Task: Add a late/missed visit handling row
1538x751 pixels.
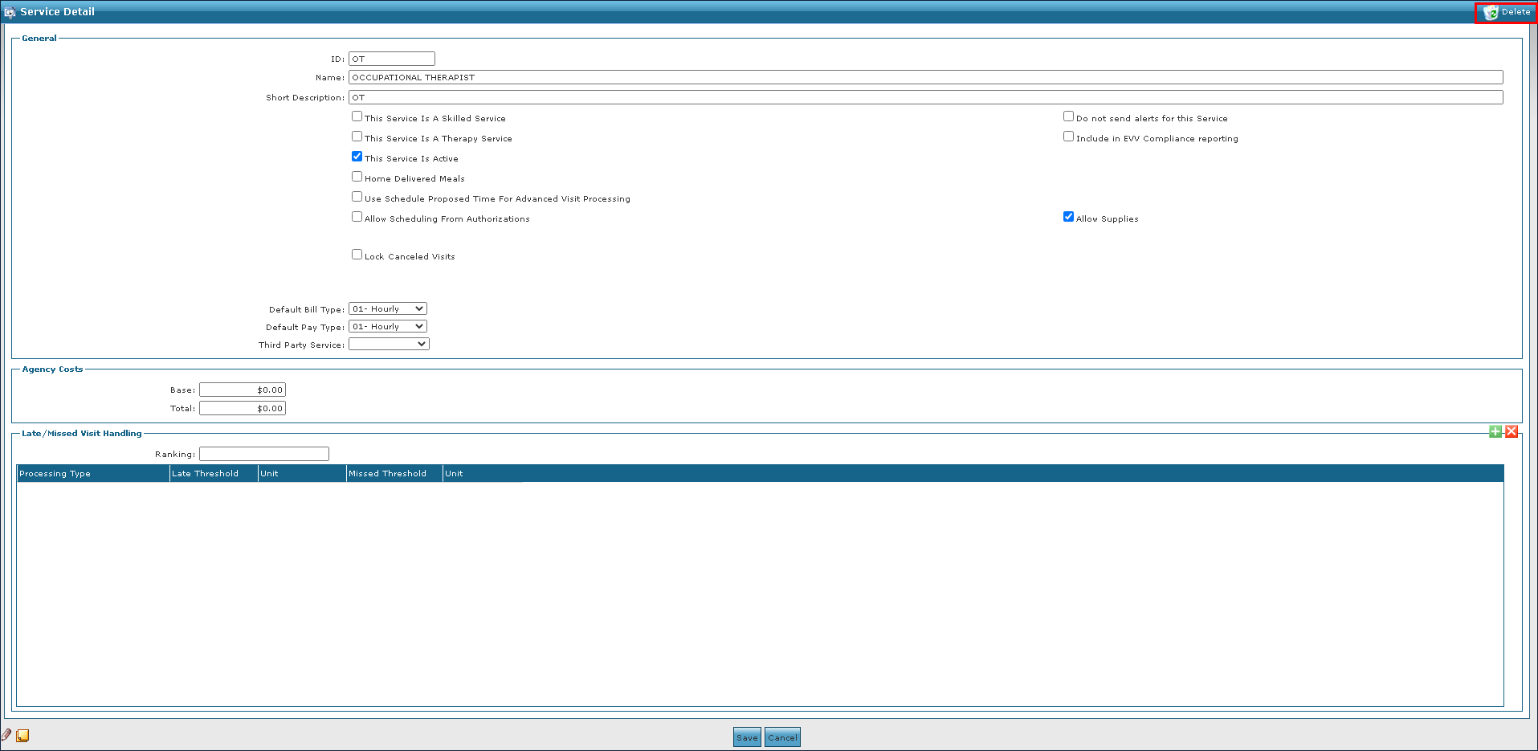Action: pos(1495,431)
